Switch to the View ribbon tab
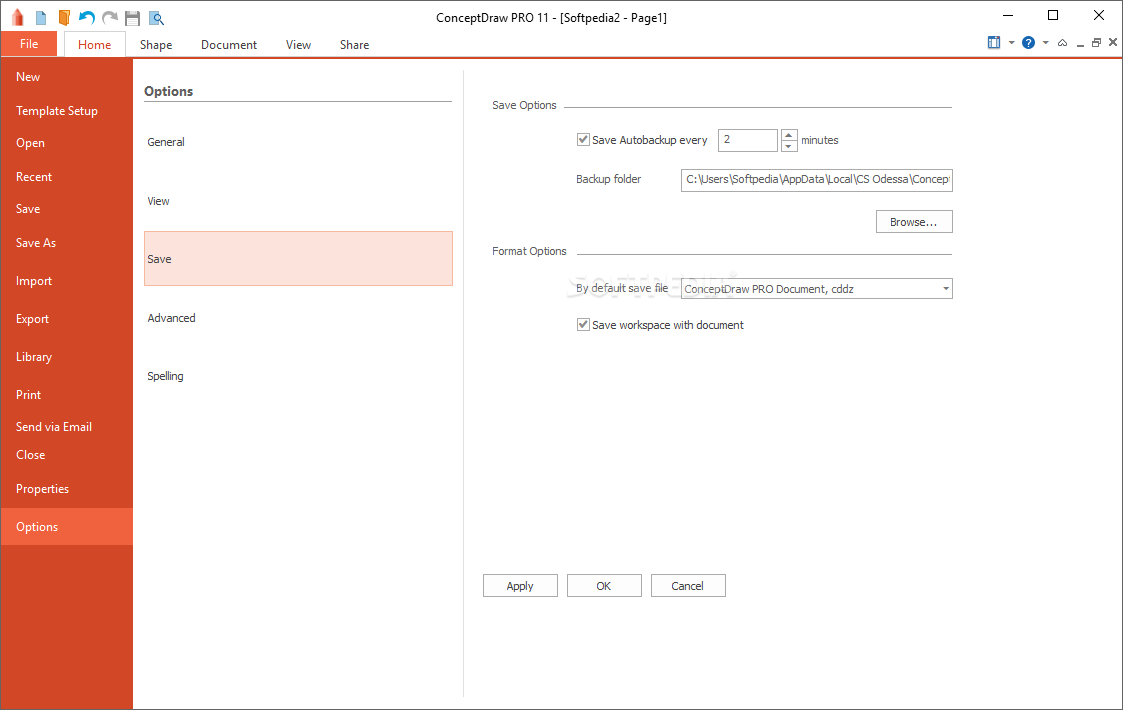The image size is (1123, 710). point(298,44)
